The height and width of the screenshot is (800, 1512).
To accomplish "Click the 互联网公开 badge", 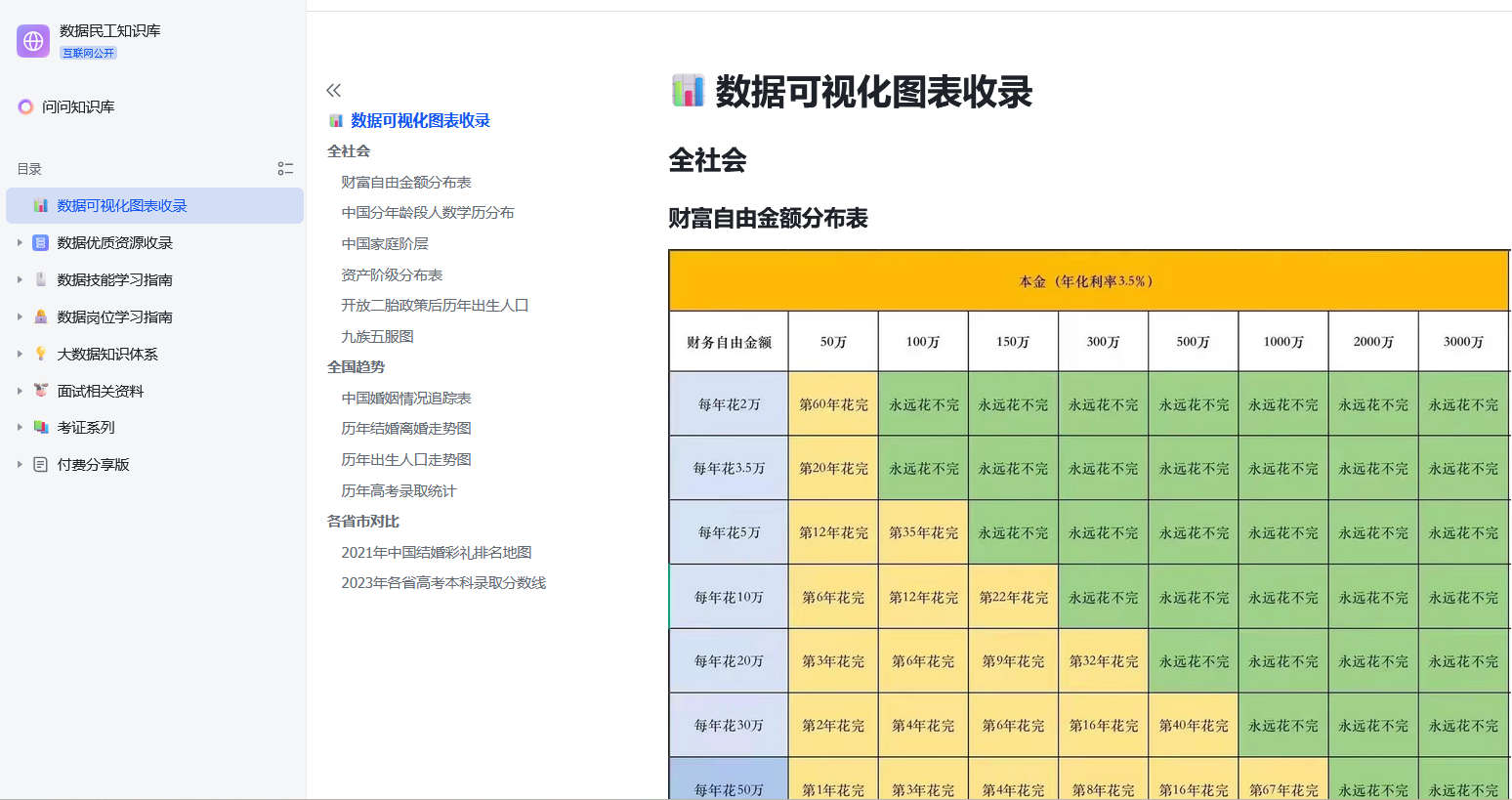I will click(x=88, y=53).
